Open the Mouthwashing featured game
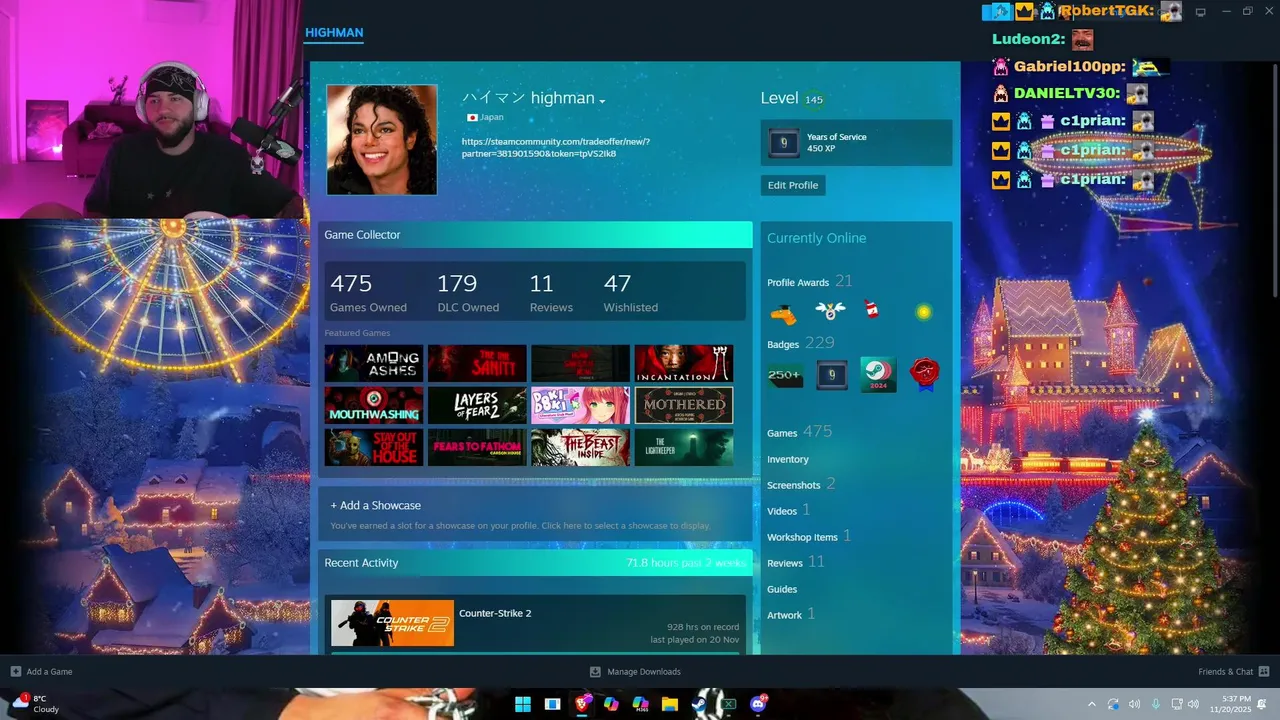 (x=374, y=405)
